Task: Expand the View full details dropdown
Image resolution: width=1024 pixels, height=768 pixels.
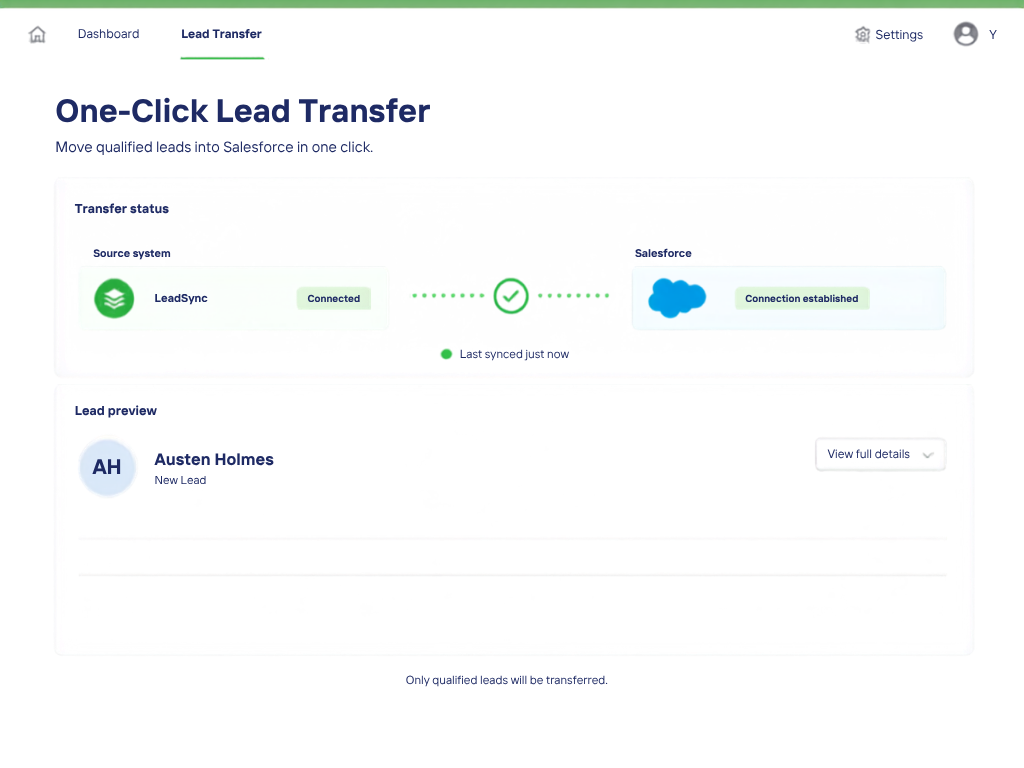Action: [880, 455]
